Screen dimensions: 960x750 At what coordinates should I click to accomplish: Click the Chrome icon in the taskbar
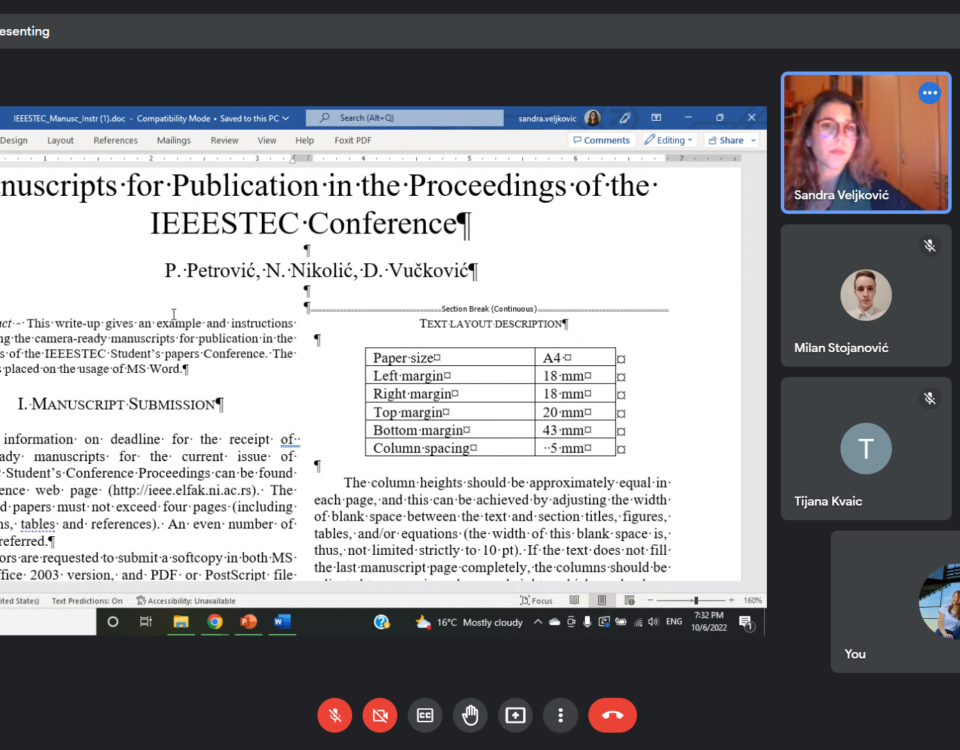tap(215, 622)
